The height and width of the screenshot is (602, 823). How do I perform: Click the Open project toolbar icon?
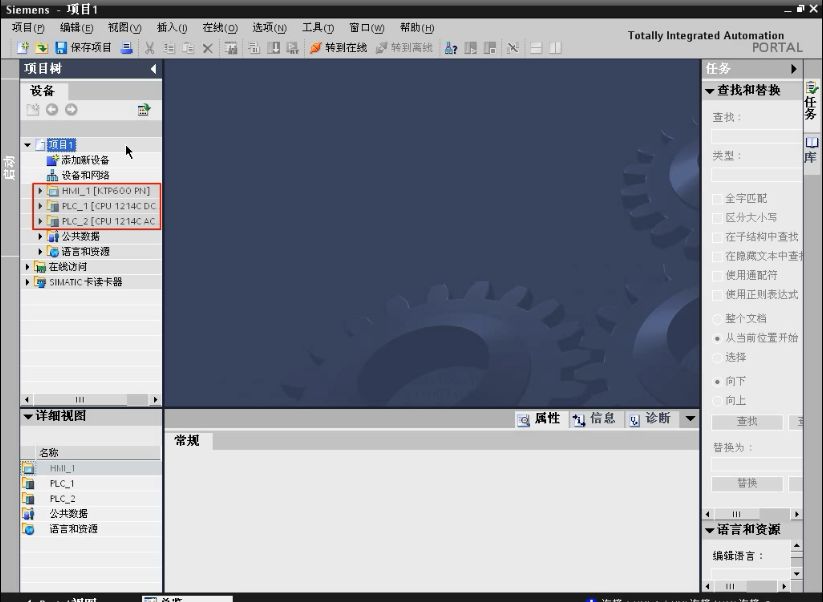(41, 48)
